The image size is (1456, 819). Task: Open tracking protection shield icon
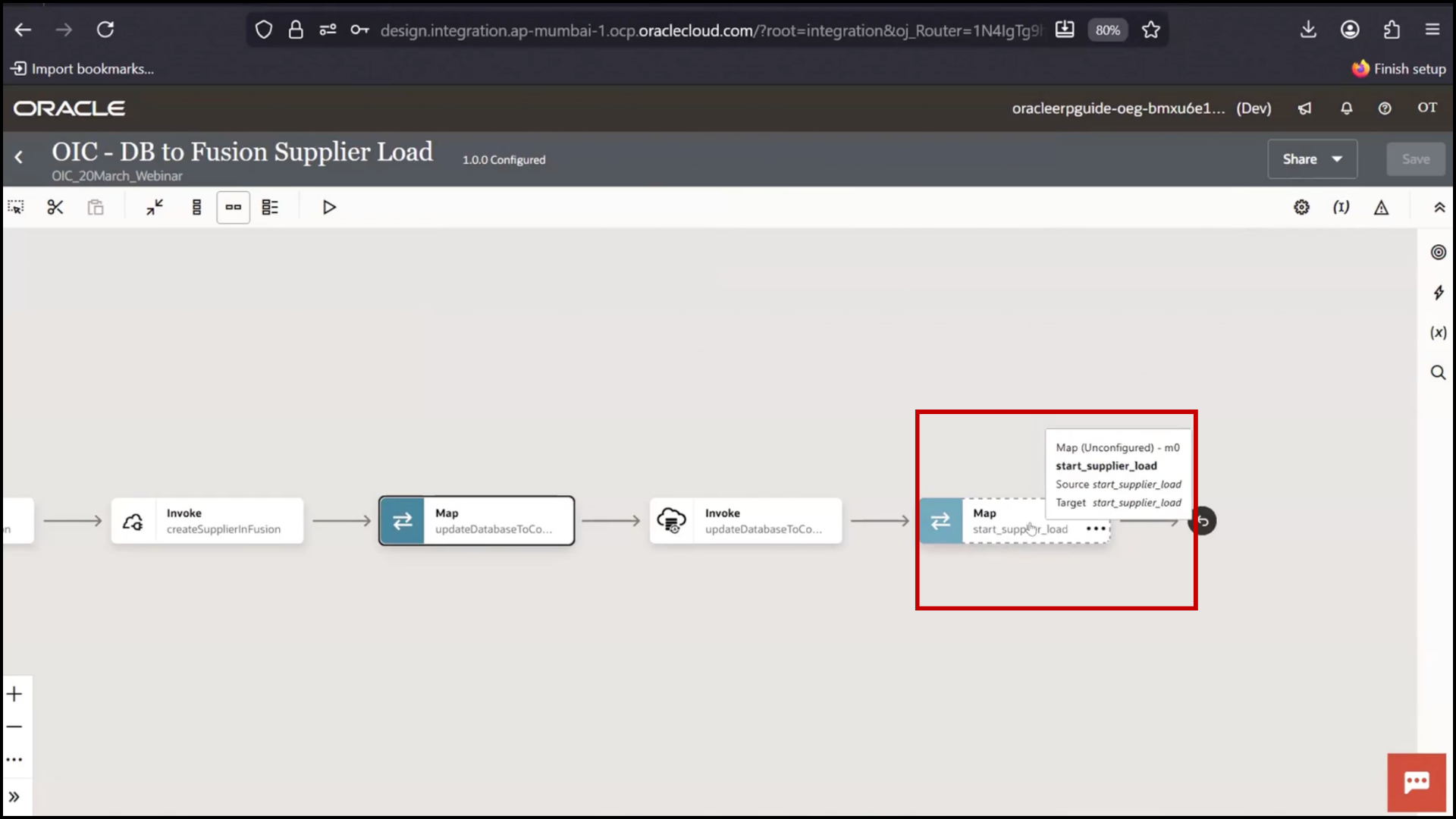[263, 30]
